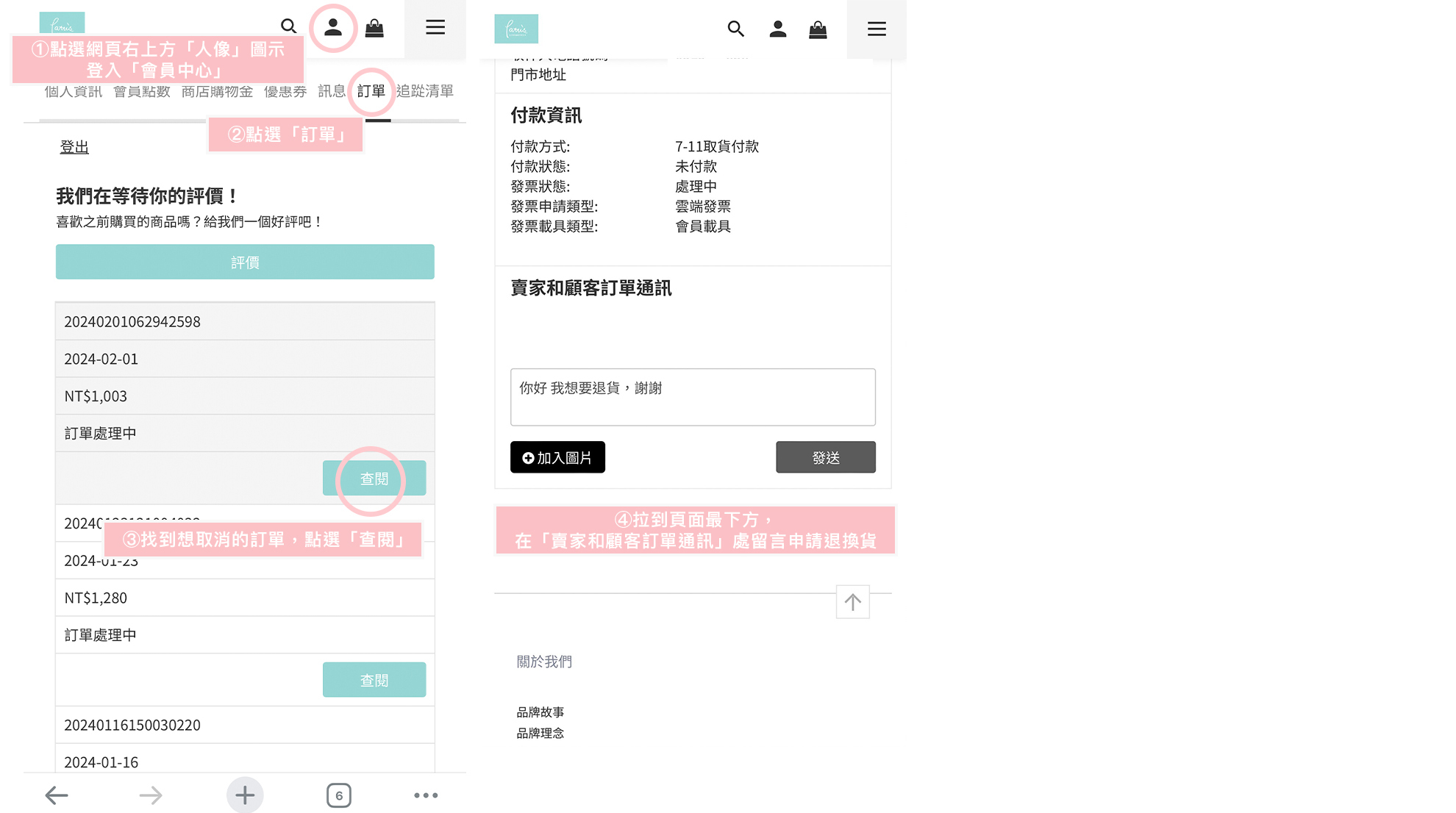Image resolution: width=1456 pixels, height=813 pixels.
Task: Go back with browser back arrow
Action: click(57, 795)
